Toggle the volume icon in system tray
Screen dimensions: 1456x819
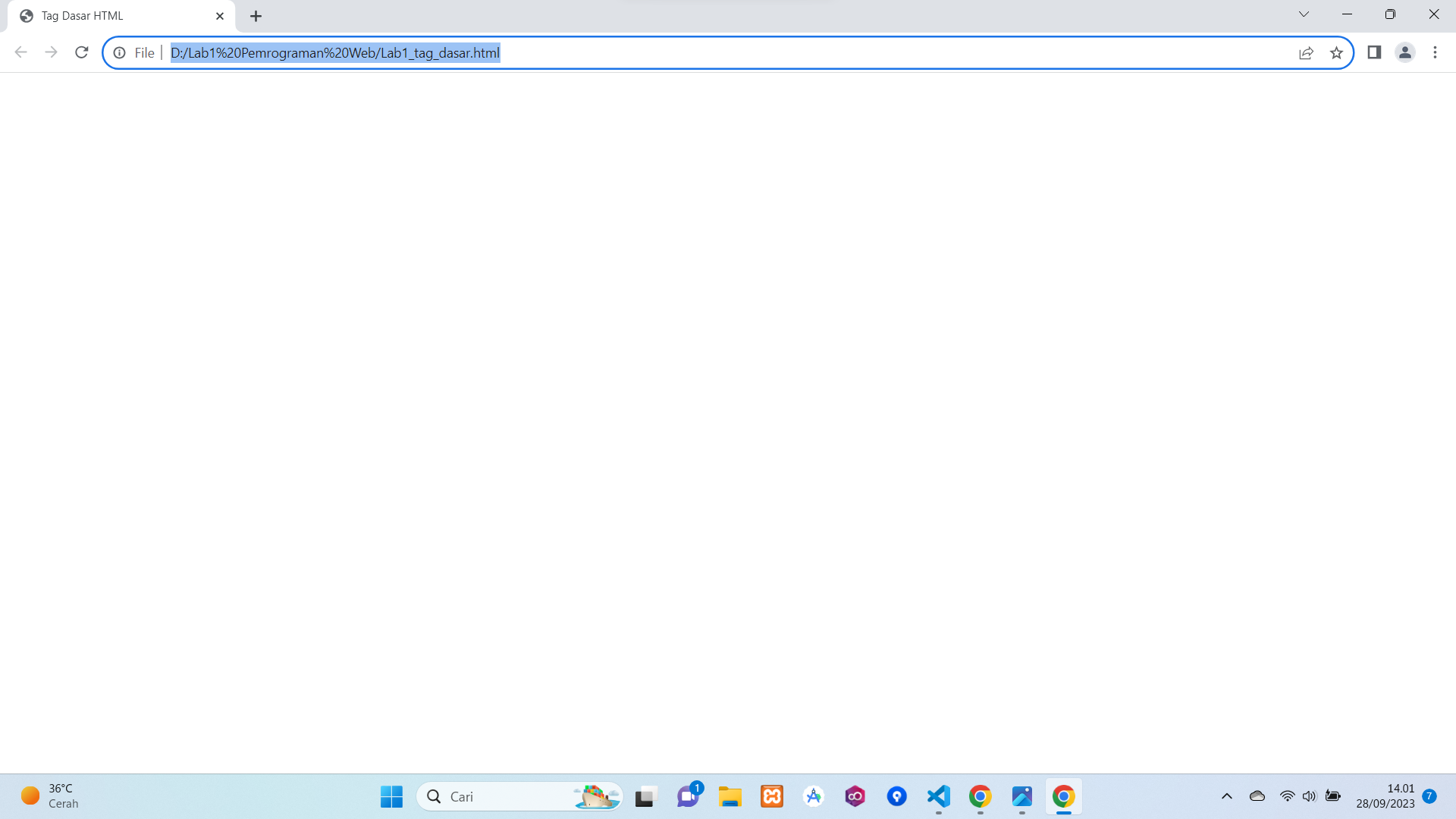pos(1310,796)
